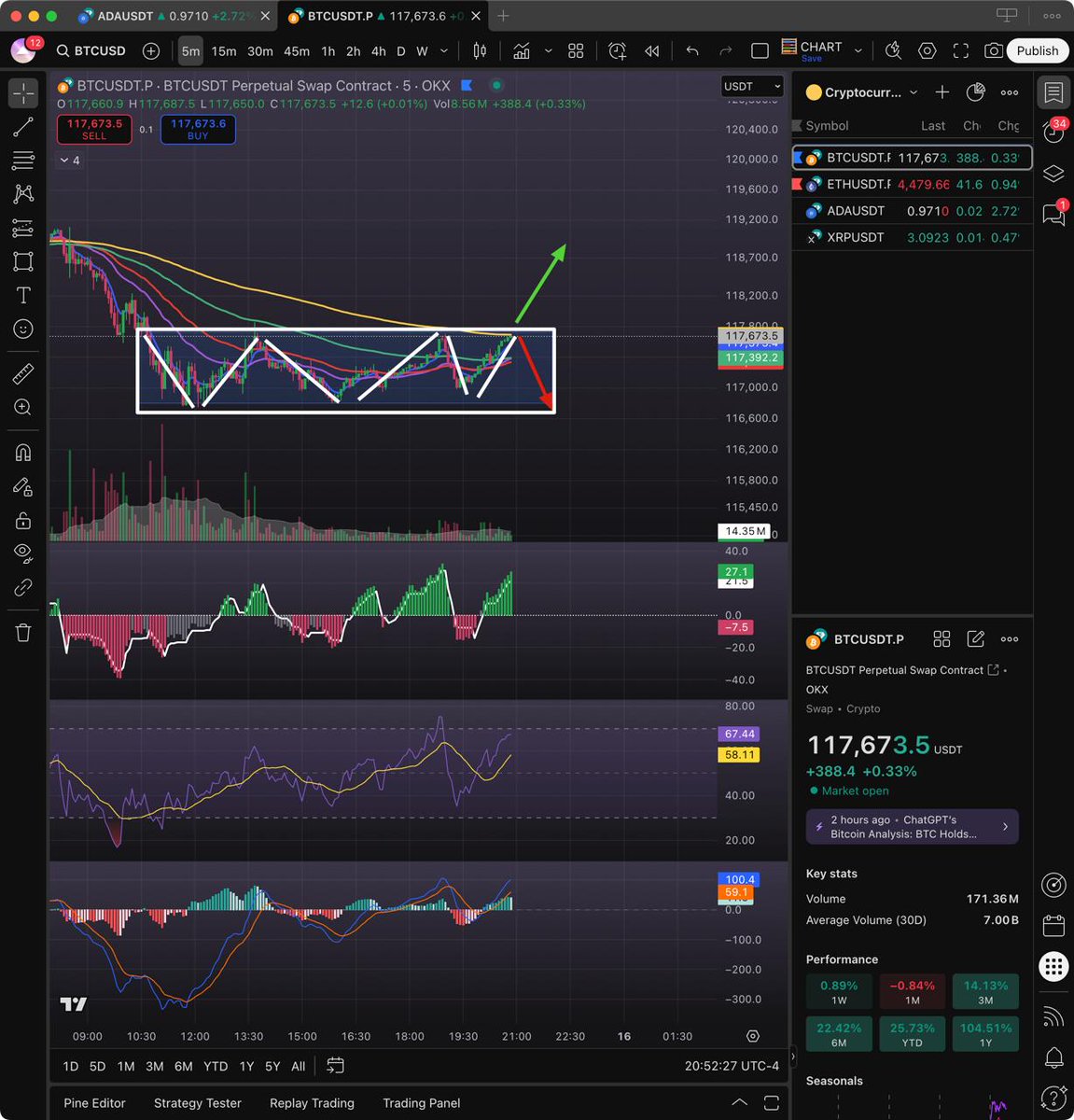Click the blue BUY price button

point(198,130)
